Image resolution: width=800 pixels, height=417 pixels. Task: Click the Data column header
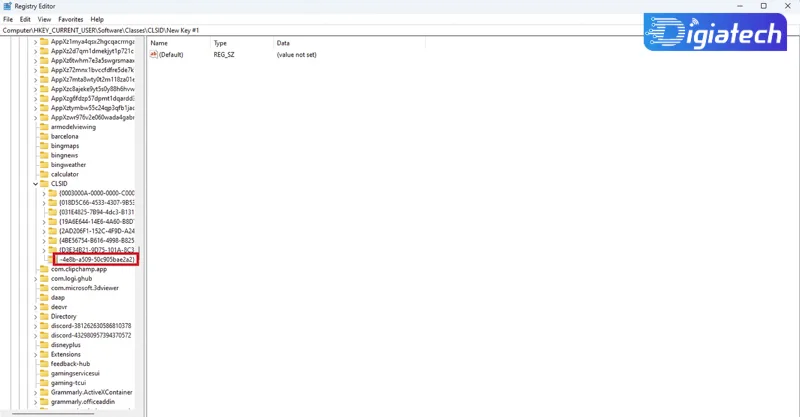click(x=349, y=43)
